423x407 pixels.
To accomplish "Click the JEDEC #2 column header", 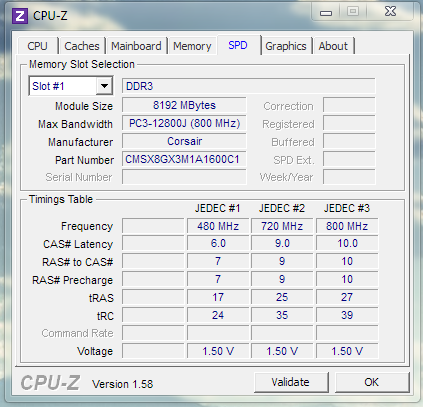I will 282,208.
